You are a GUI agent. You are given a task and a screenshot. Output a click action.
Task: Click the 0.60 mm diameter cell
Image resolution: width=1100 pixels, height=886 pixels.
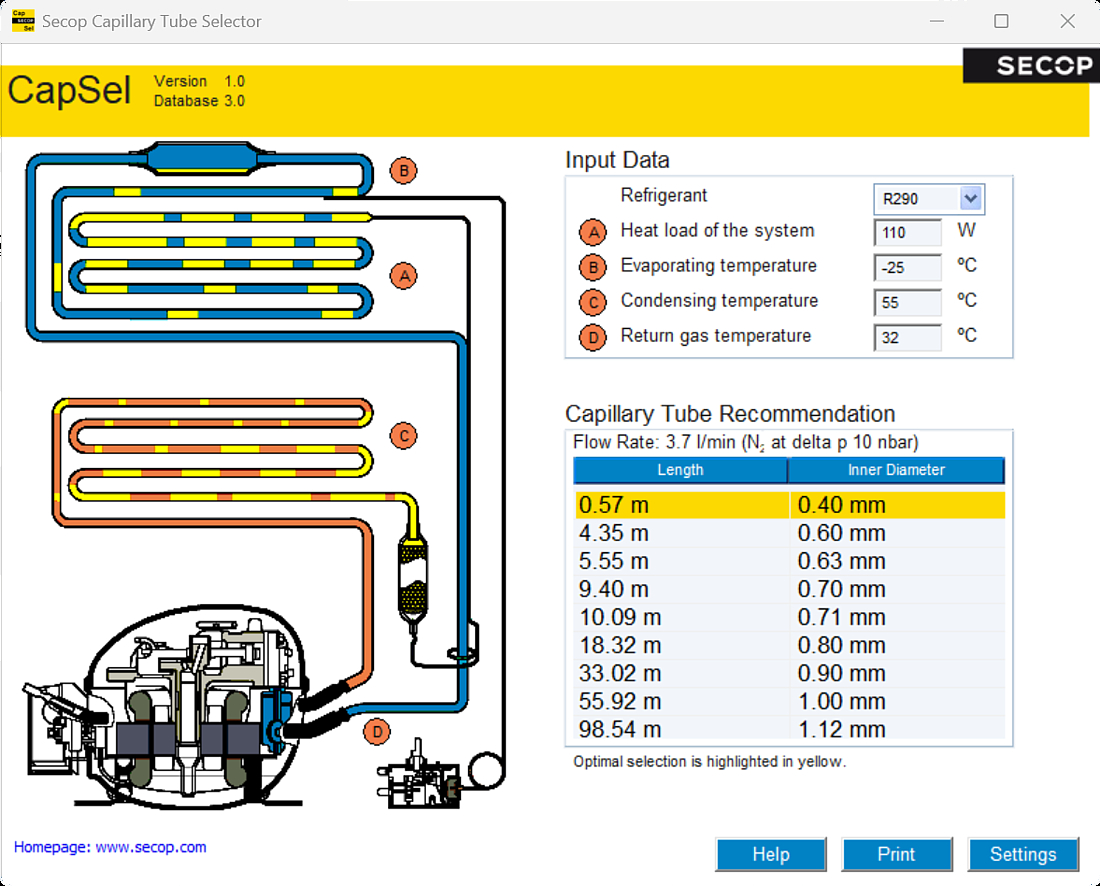(x=898, y=533)
